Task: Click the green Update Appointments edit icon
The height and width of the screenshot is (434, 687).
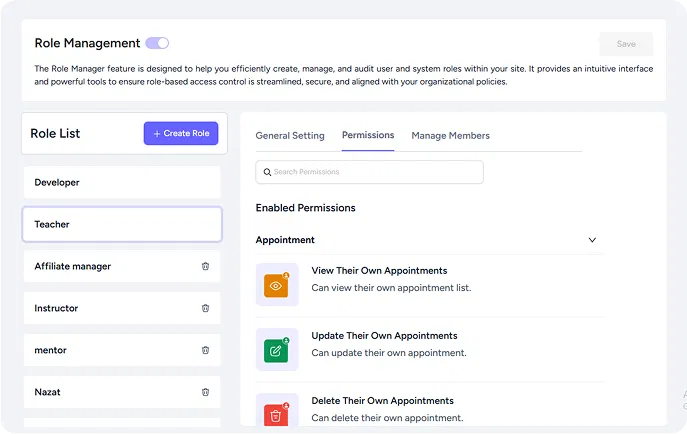Action: coord(277,350)
